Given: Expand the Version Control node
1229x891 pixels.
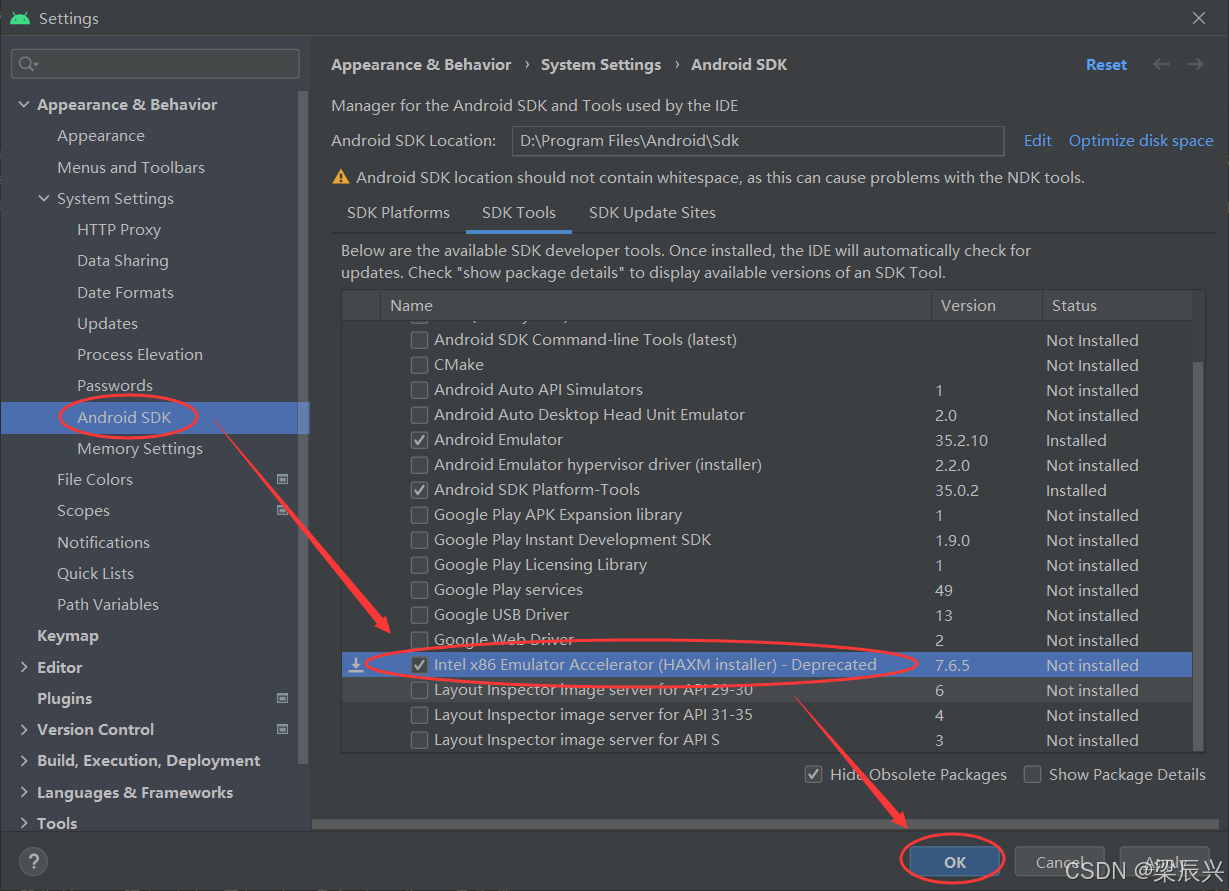Looking at the screenshot, I should point(24,730).
